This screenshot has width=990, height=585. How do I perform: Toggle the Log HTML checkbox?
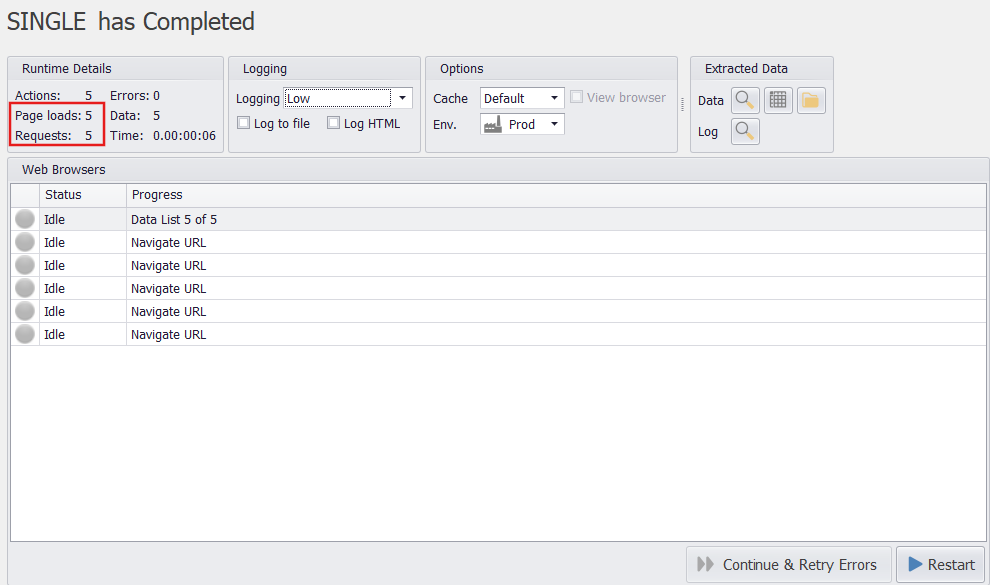[334, 124]
